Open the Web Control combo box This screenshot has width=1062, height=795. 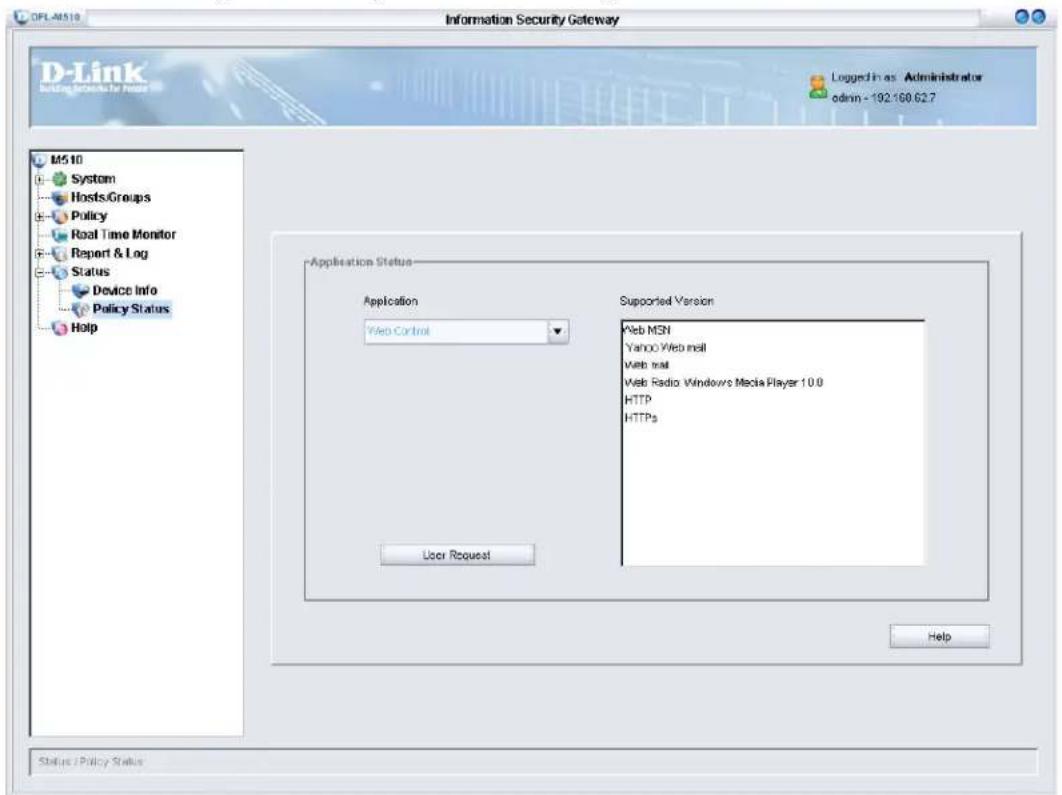[466, 332]
